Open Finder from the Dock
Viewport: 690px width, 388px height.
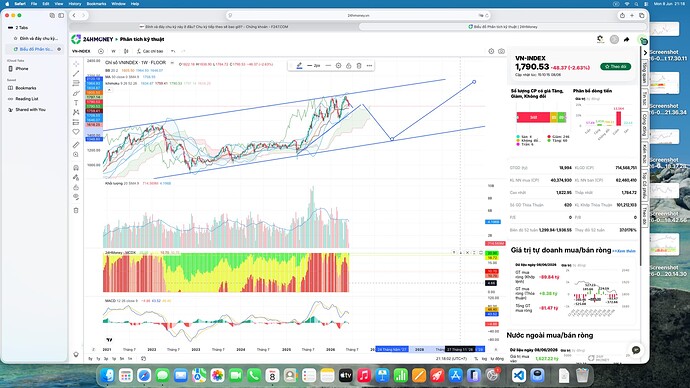tap(107, 375)
